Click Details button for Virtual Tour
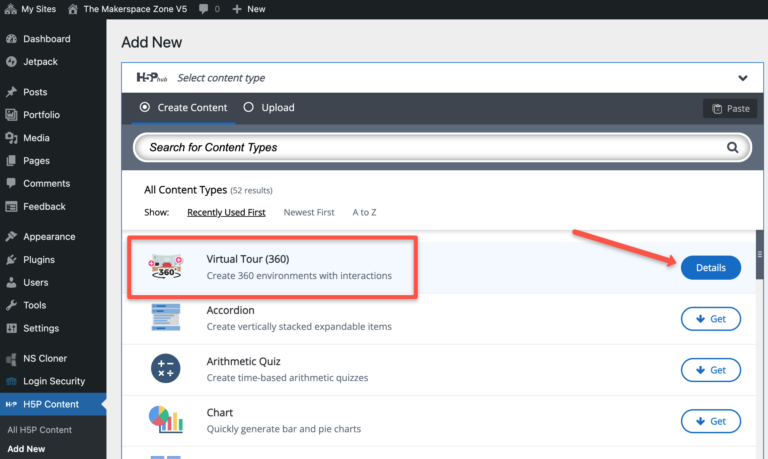768x459 pixels. [710, 268]
